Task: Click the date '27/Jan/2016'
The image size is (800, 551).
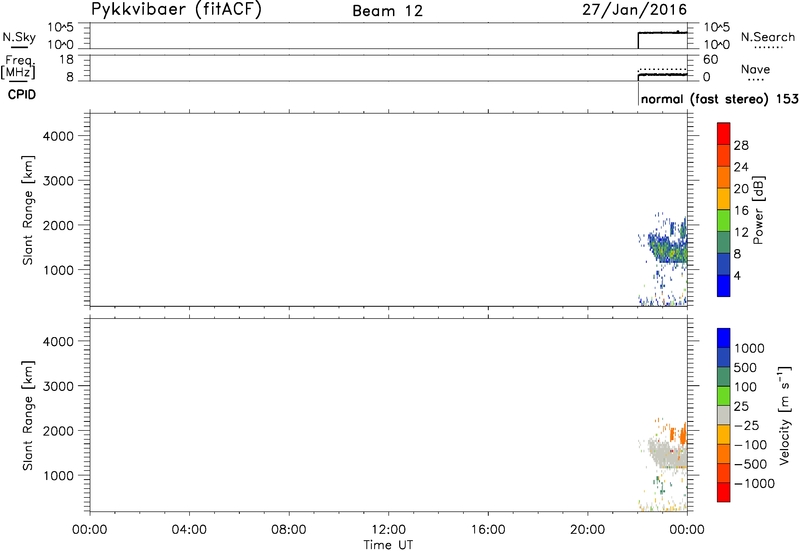Action: click(635, 10)
